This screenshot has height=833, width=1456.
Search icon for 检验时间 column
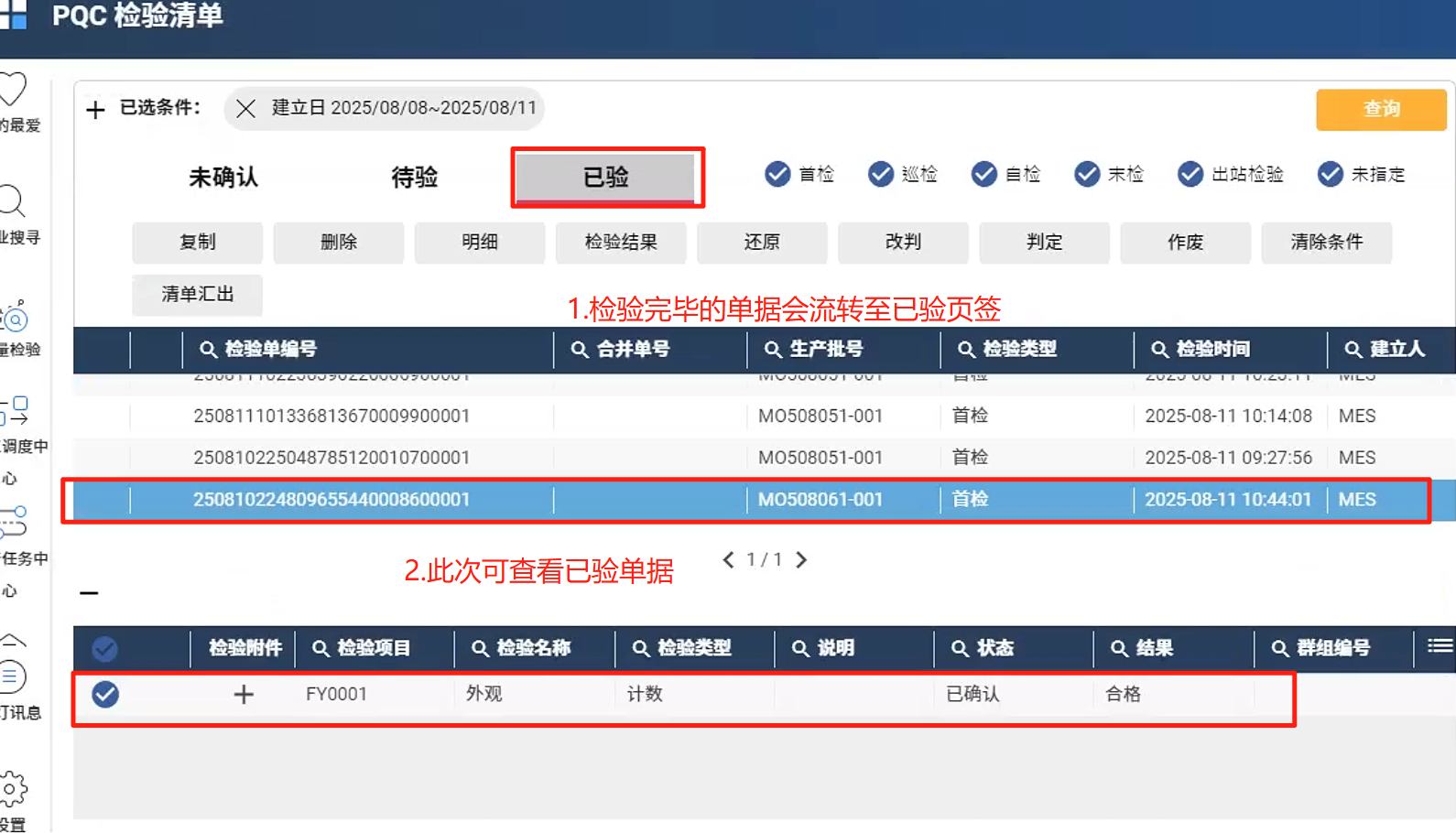pos(1159,350)
